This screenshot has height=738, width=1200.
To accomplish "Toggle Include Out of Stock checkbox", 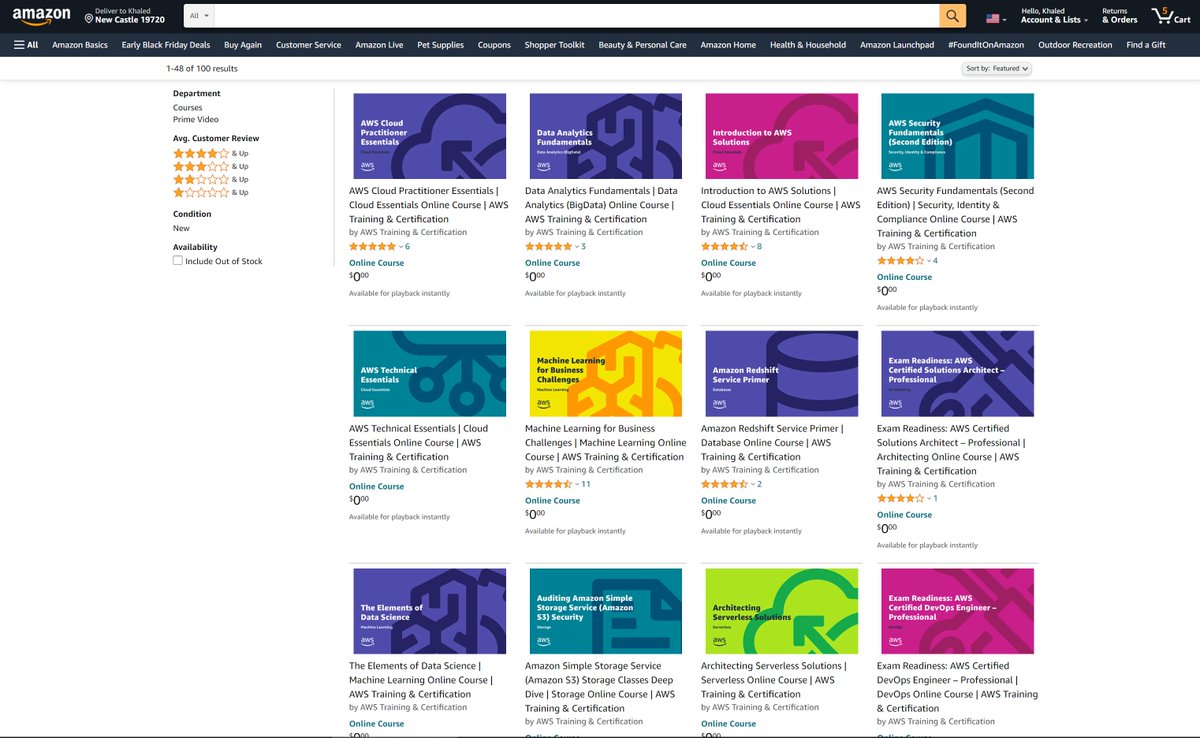I will click(178, 261).
